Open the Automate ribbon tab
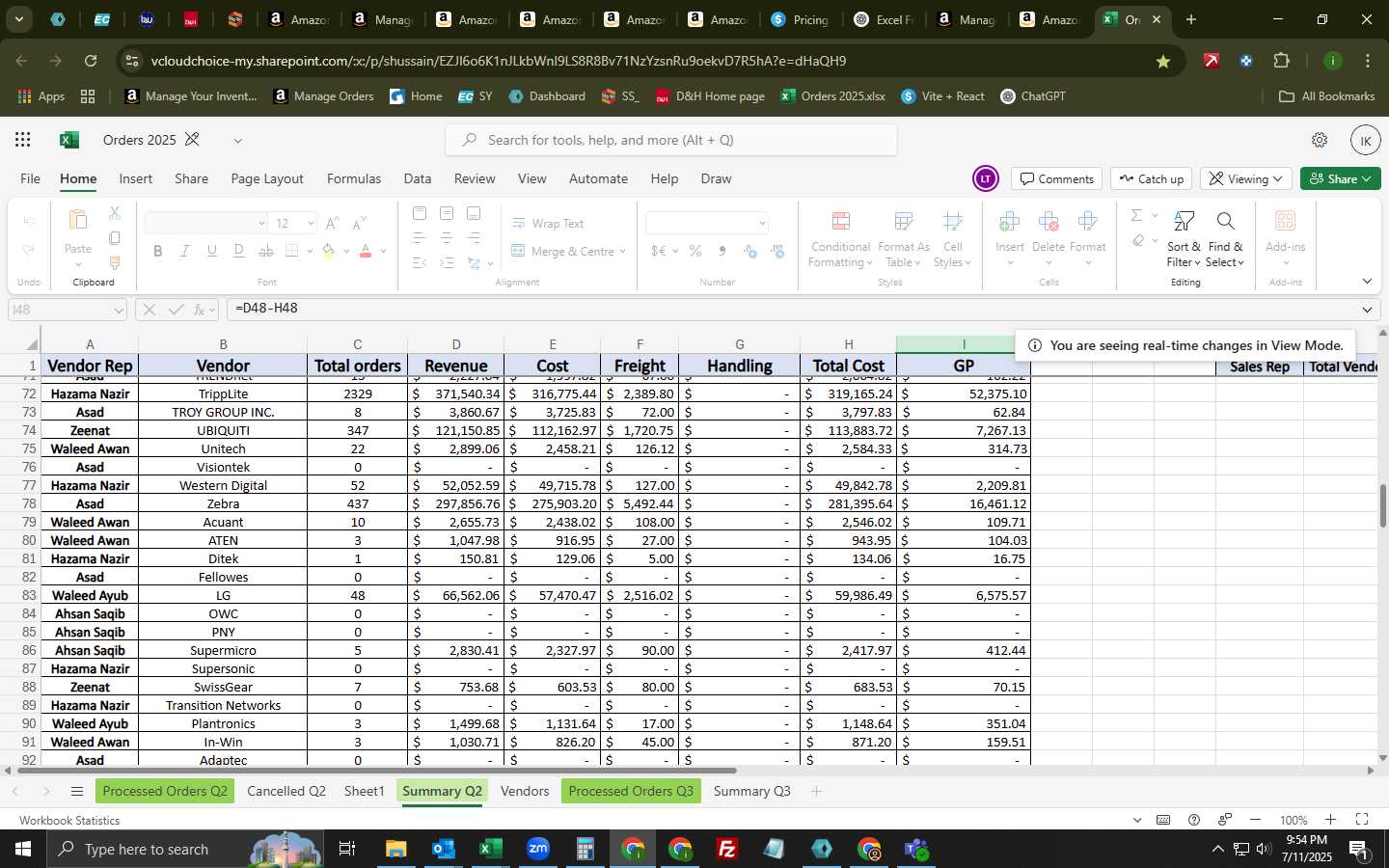Viewport: 1389px width, 868px height. 598,178
